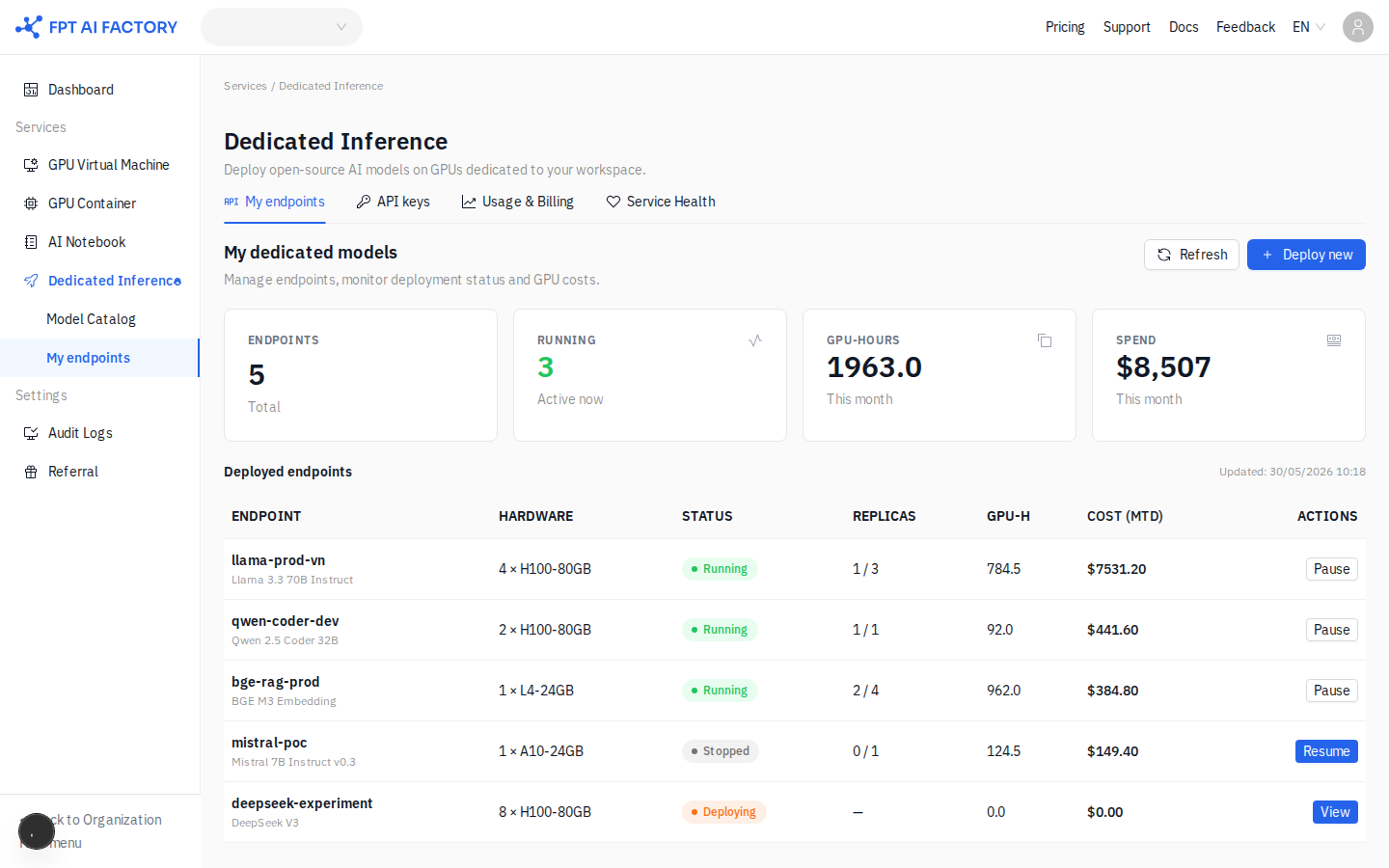Open qwen-coder-dev endpoint name
The width and height of the screenshot is (1389, 868).
(x=286, y=621)
